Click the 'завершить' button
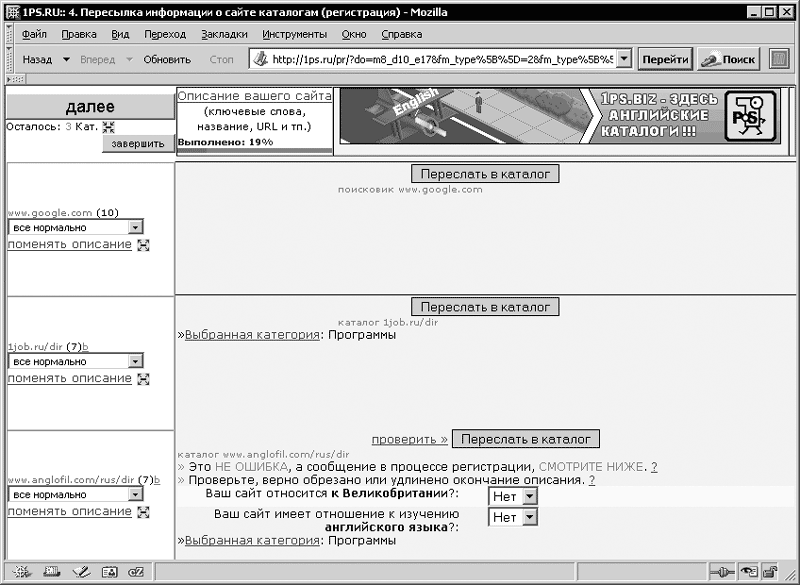This screenshot has width=800, height=585. click(138, 143)
